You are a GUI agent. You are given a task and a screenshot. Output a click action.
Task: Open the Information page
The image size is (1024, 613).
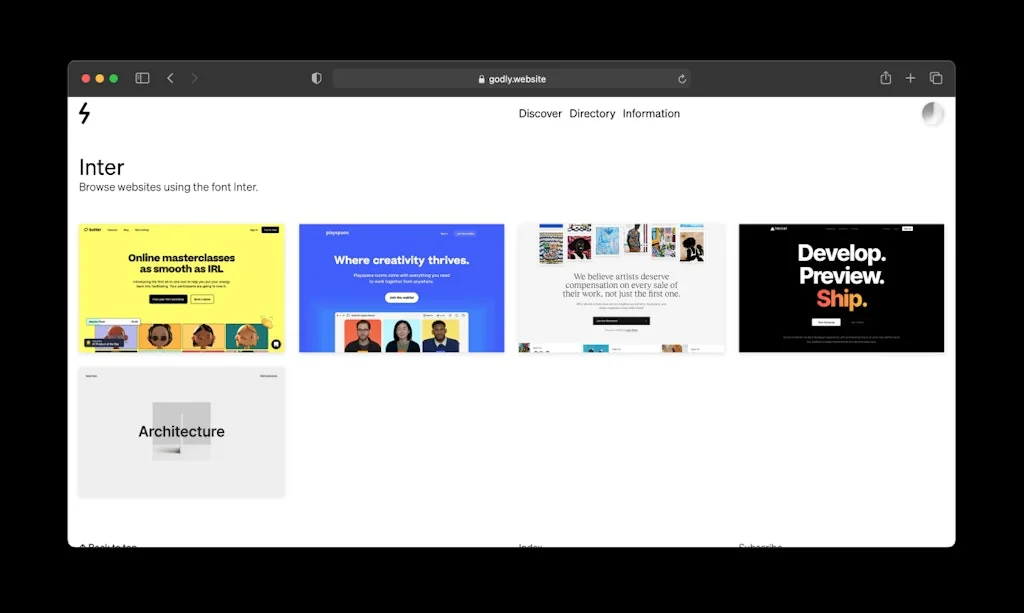651,113
